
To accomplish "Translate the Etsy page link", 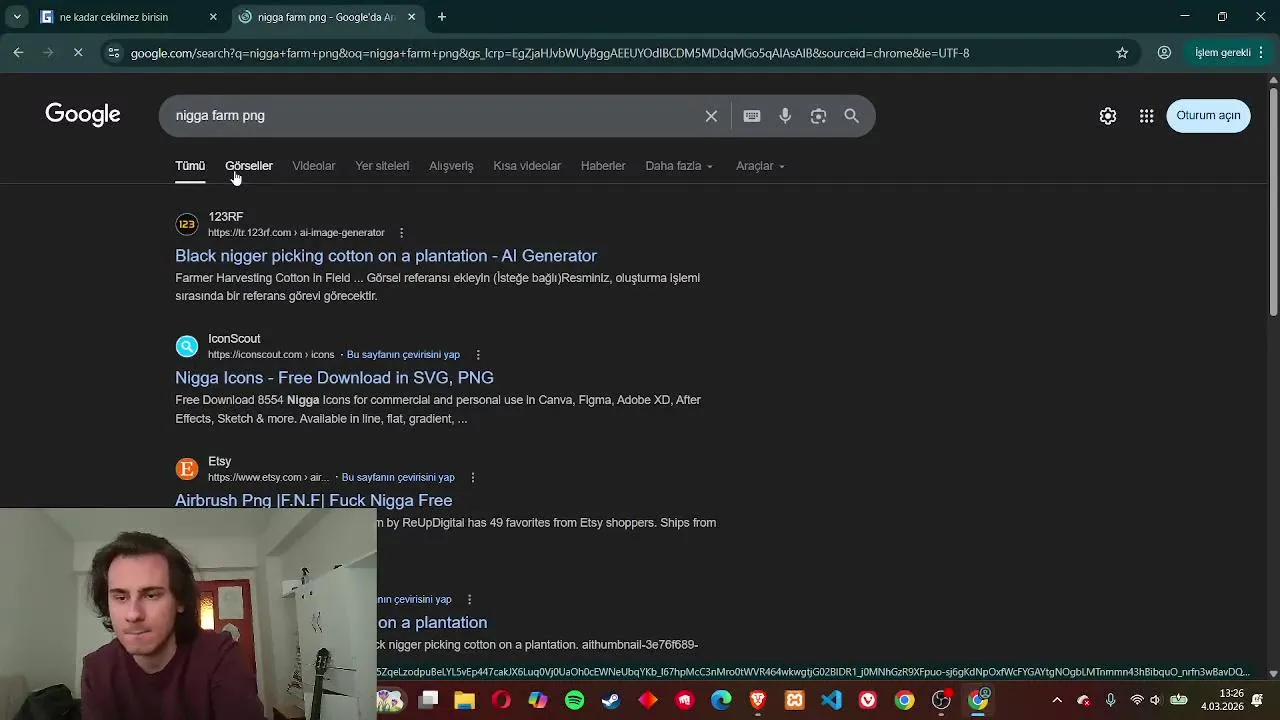I will click(x=398, y=478).
